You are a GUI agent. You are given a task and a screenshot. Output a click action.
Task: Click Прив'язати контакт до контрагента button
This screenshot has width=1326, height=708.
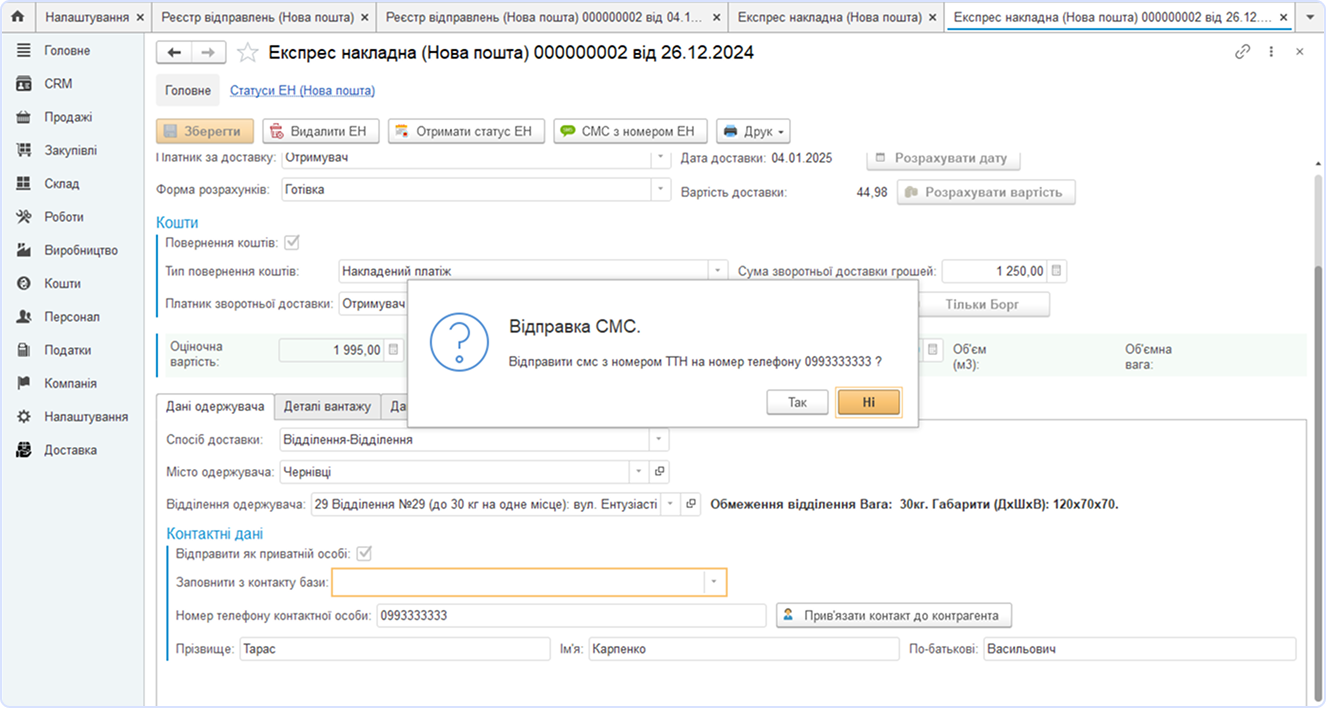[x=894, y=615]
